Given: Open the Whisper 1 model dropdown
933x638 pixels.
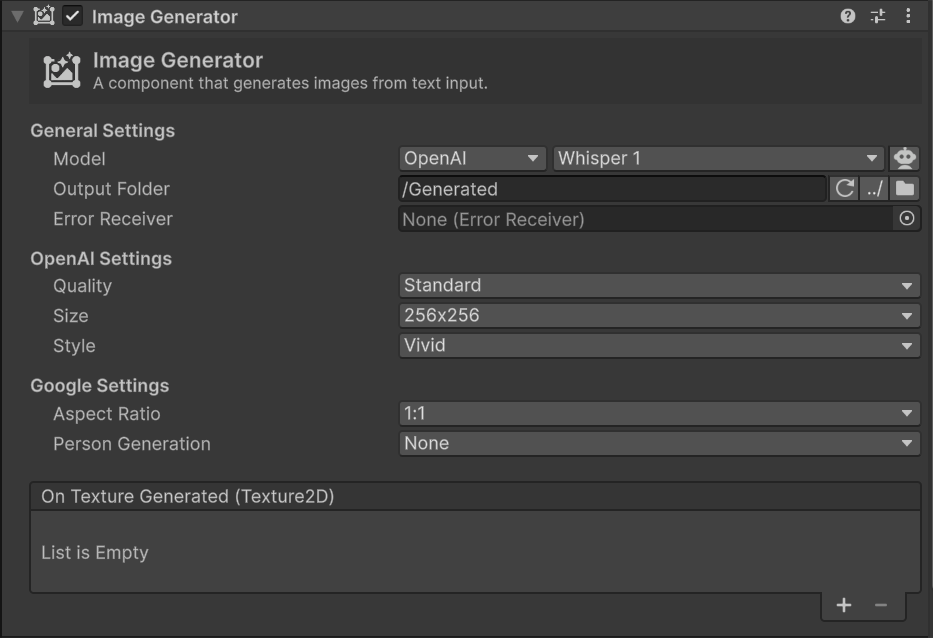Looking at the screenshot, I should coord(718,158).
